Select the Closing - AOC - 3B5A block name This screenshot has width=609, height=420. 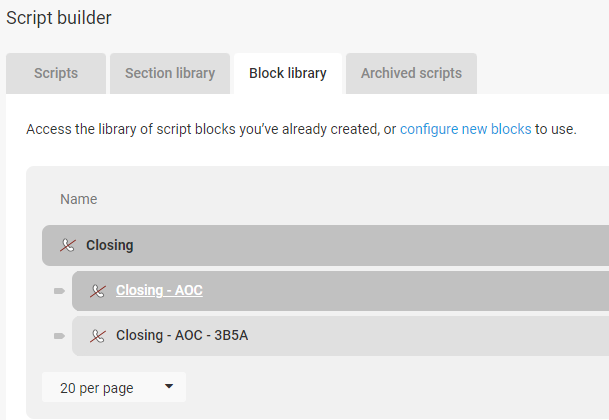pos(182,335)
